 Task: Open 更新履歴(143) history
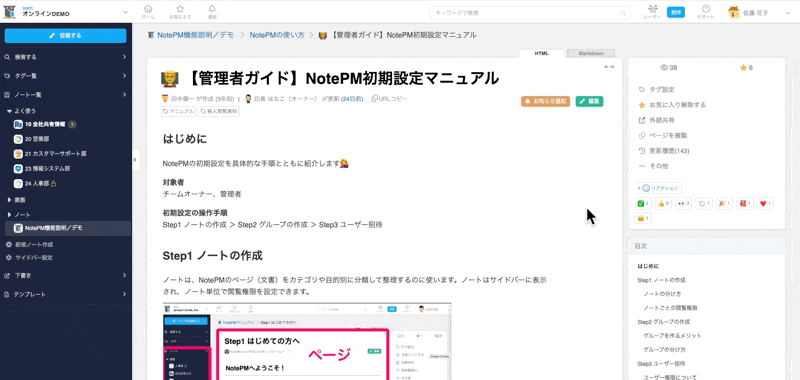pyautogui.click(x=664, y=151)
